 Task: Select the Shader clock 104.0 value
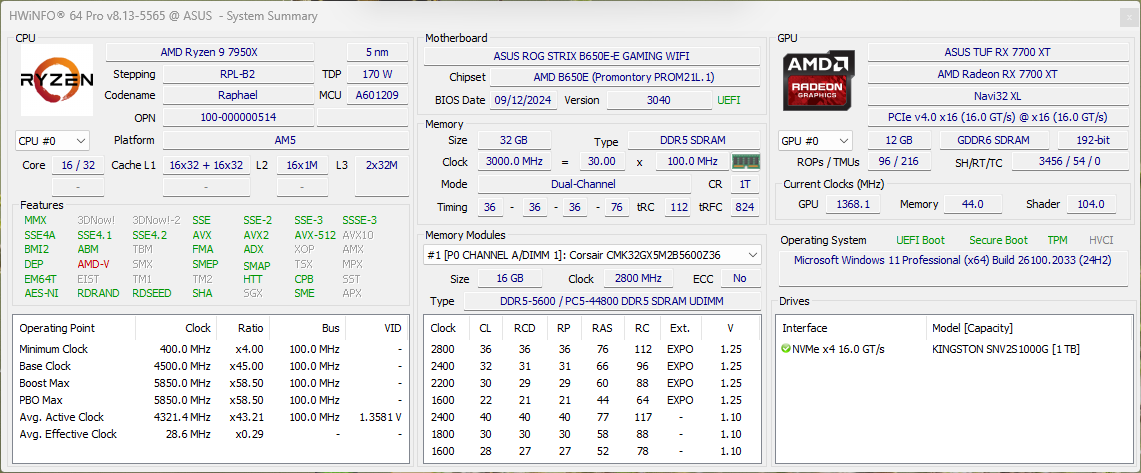[1091, 204]
